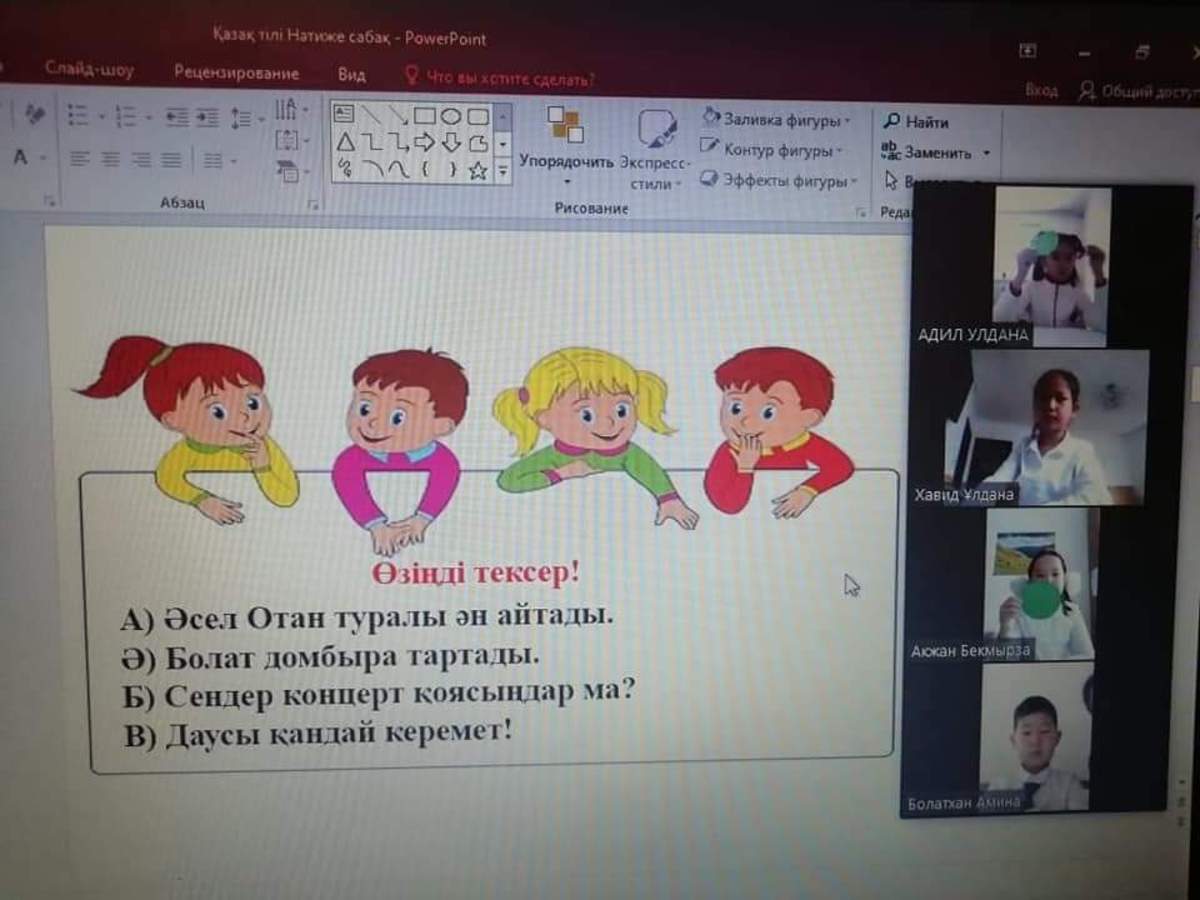Switch to the Рецензирование tab

click(x=236, y=73)
